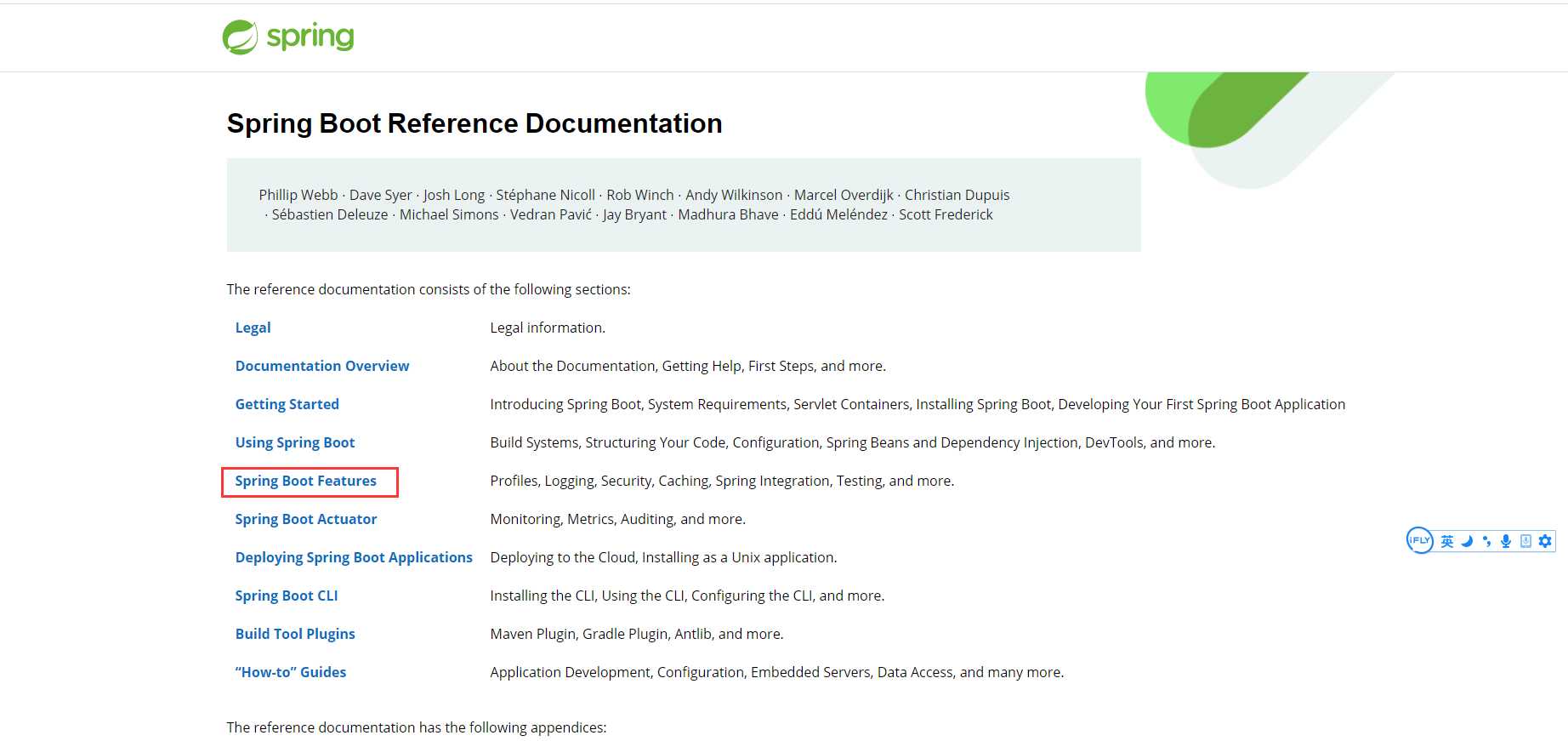1568x741 pixels.
Task: Click the blue microphone icon in iFLY bar
Action: coord(1506,541)
